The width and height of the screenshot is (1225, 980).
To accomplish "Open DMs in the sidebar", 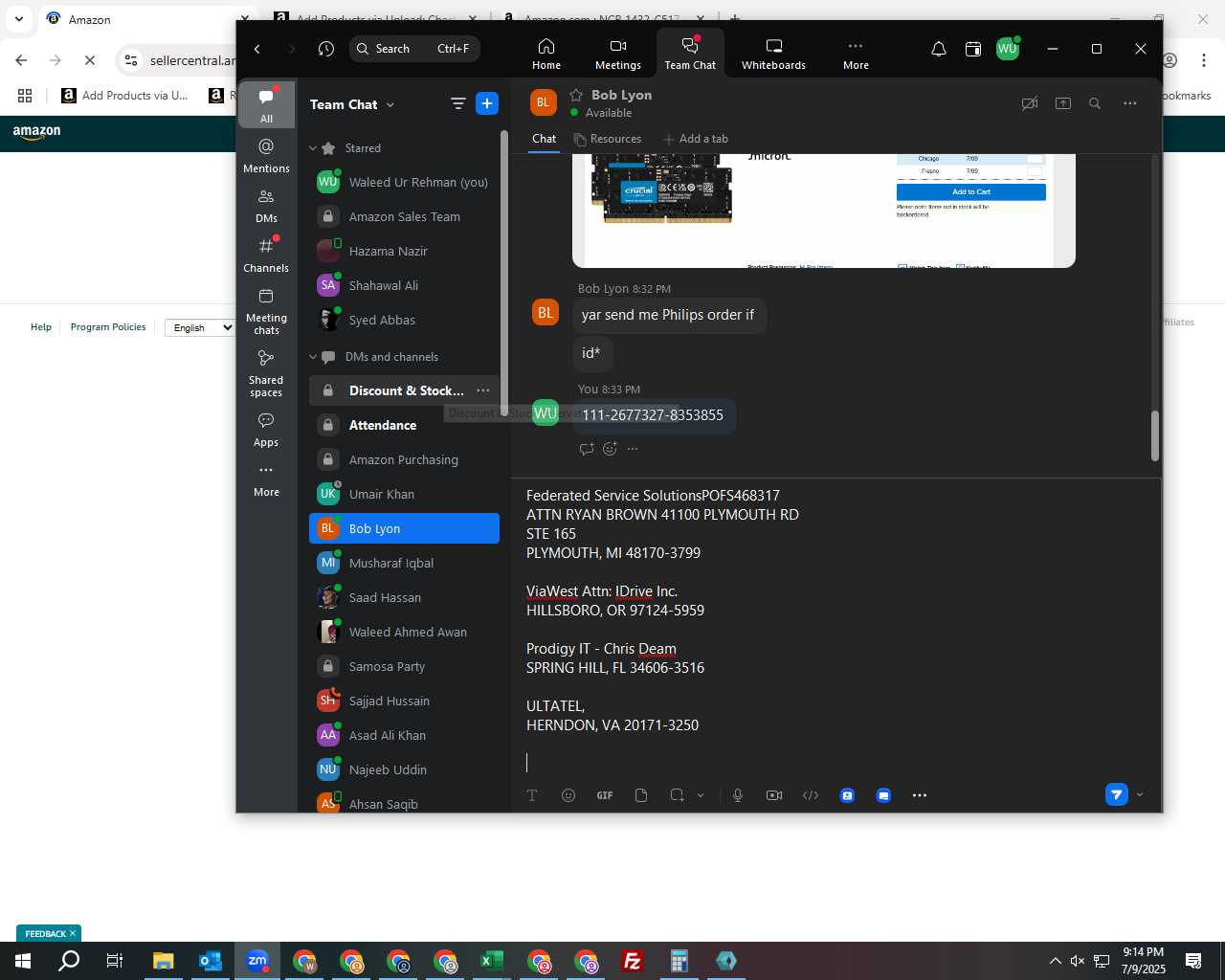I will 266,205.
